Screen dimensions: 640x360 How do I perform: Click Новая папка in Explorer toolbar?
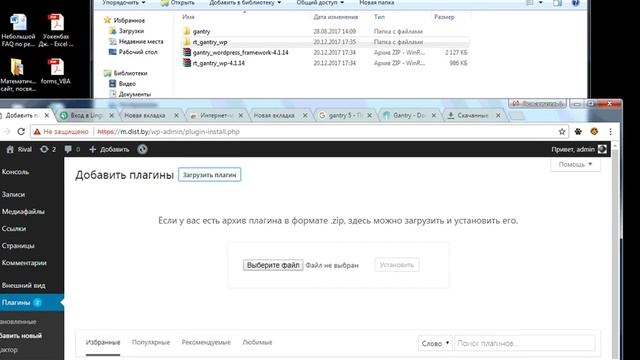pos(376,3)
